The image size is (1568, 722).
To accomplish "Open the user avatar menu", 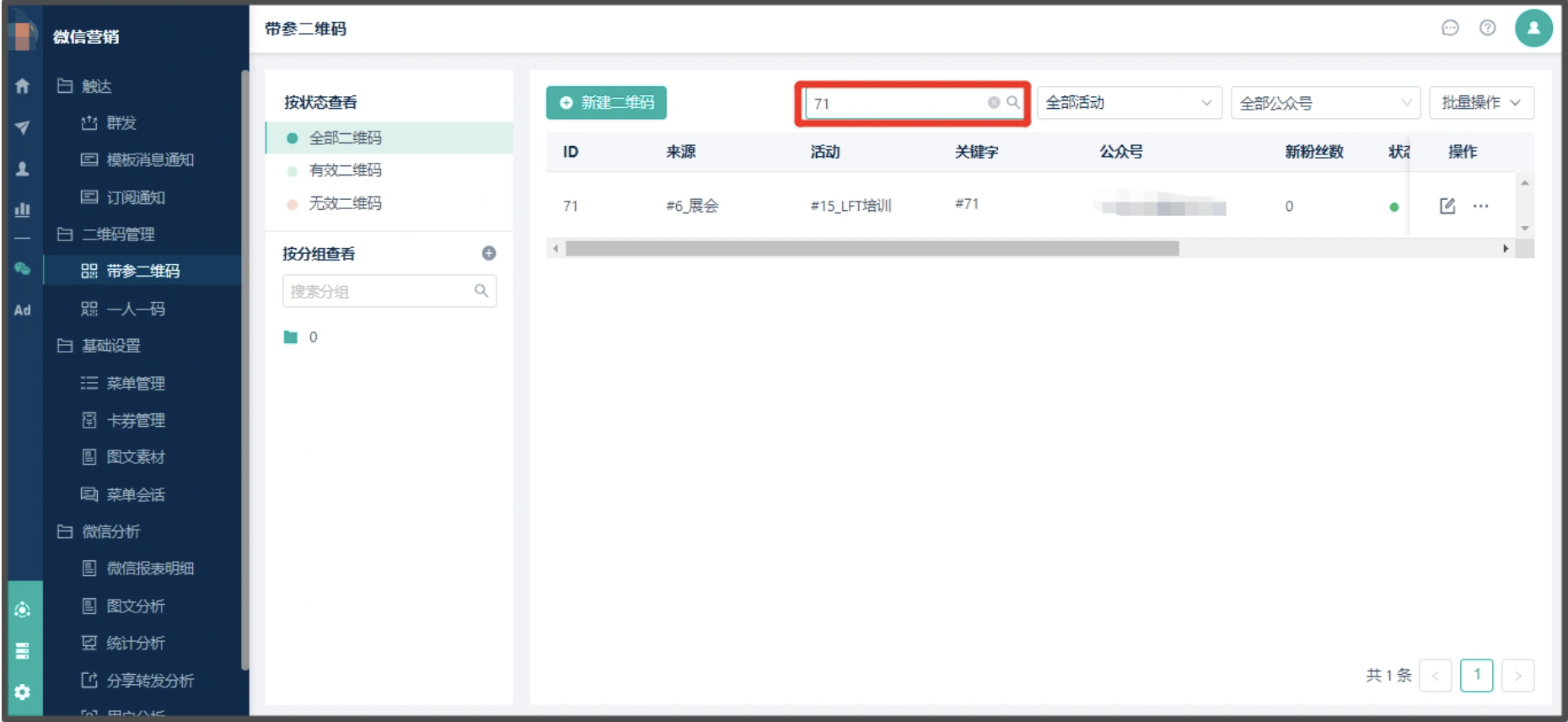I will [x=1533, y=28].
